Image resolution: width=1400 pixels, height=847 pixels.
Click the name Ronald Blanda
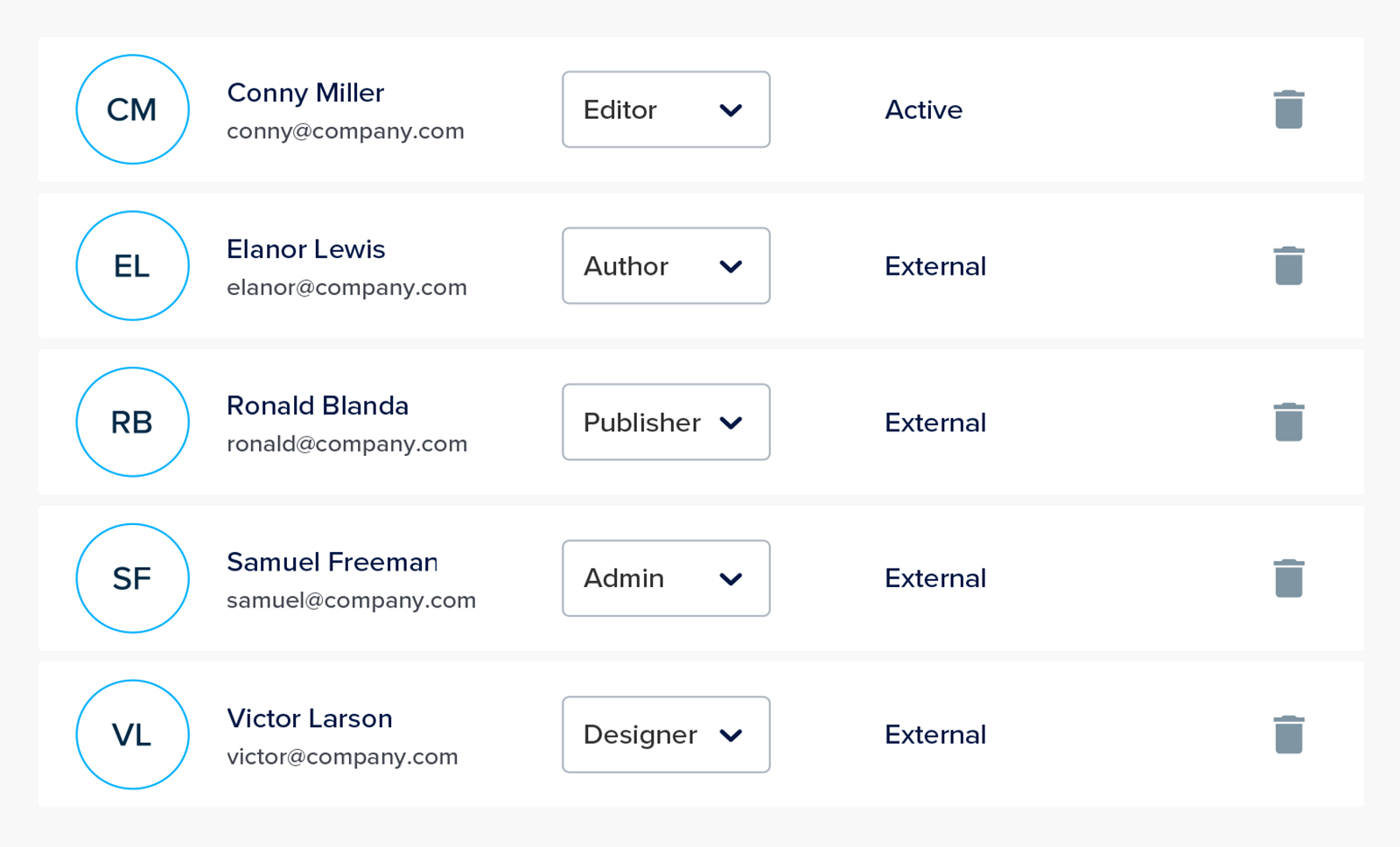[318, 406]
